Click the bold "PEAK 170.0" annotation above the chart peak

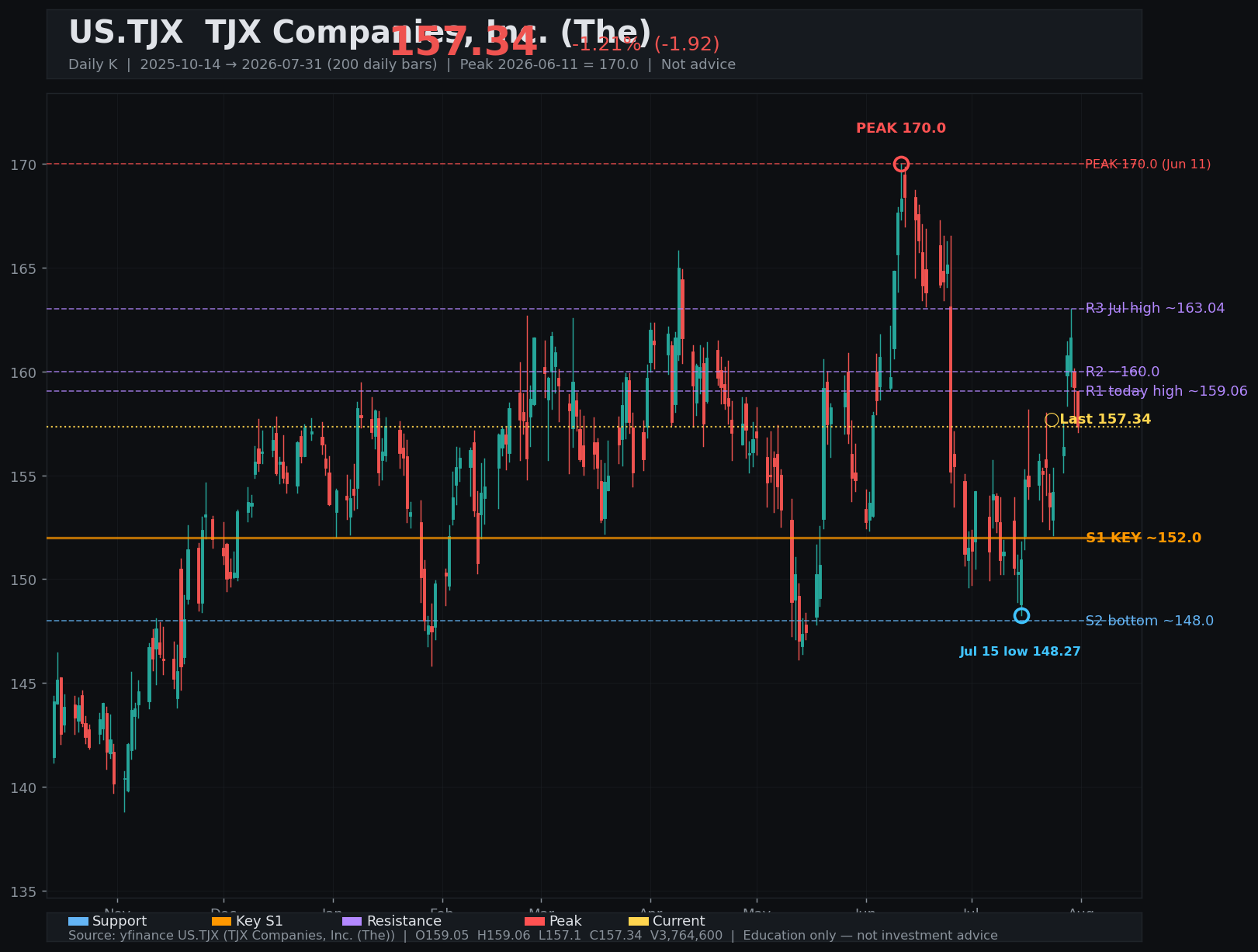(901, 129)
